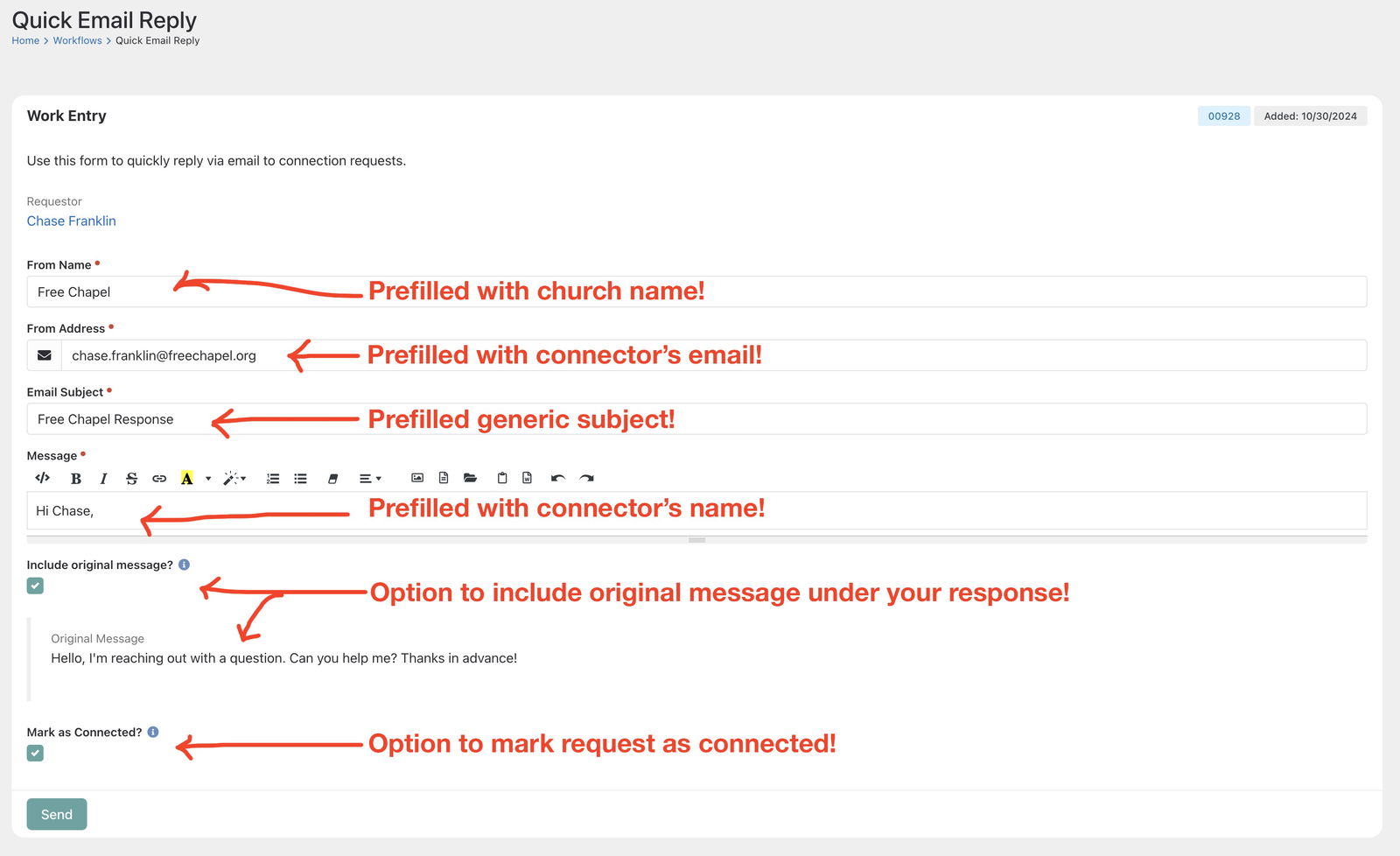
Task: Click the paste from Word icon
Action: (527, 478)
